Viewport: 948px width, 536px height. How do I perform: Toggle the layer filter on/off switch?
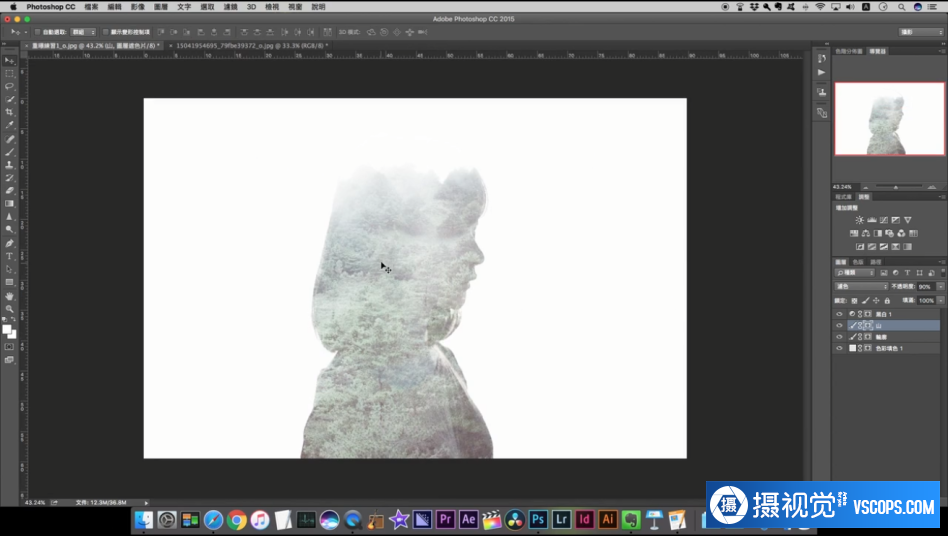(x=942, y=273)
